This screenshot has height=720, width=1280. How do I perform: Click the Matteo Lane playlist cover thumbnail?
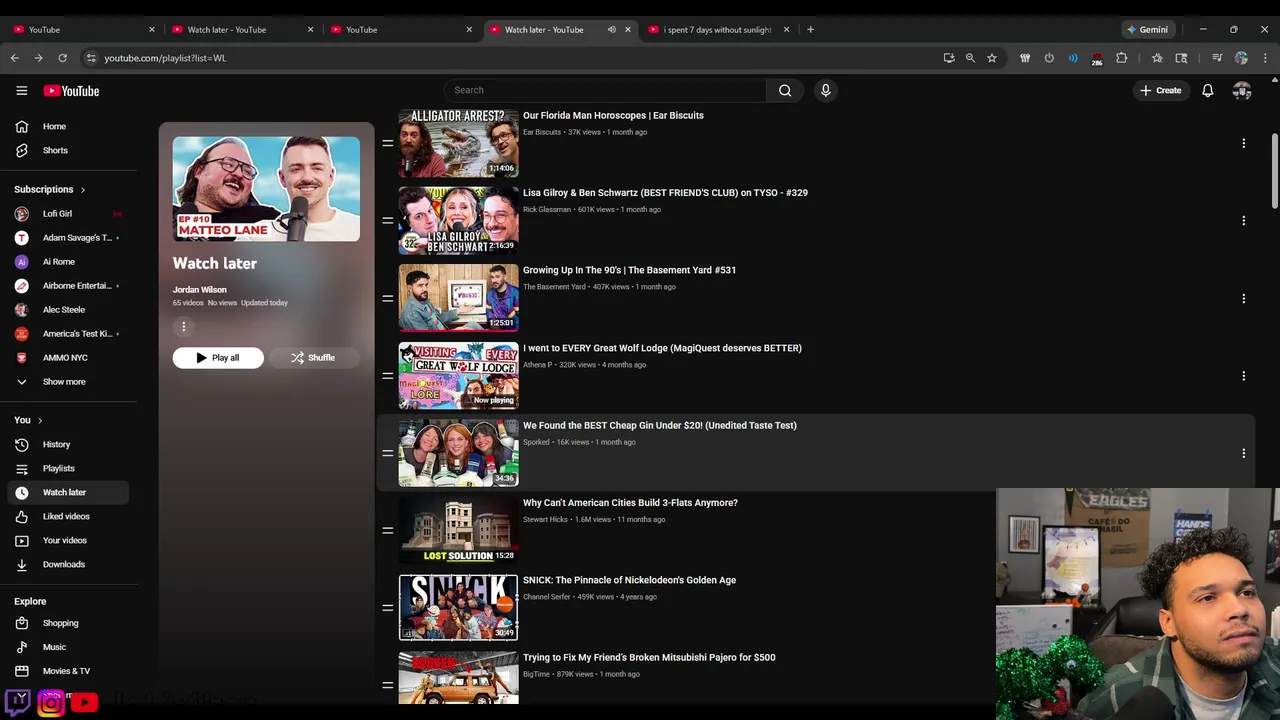(x=266, y=189)
